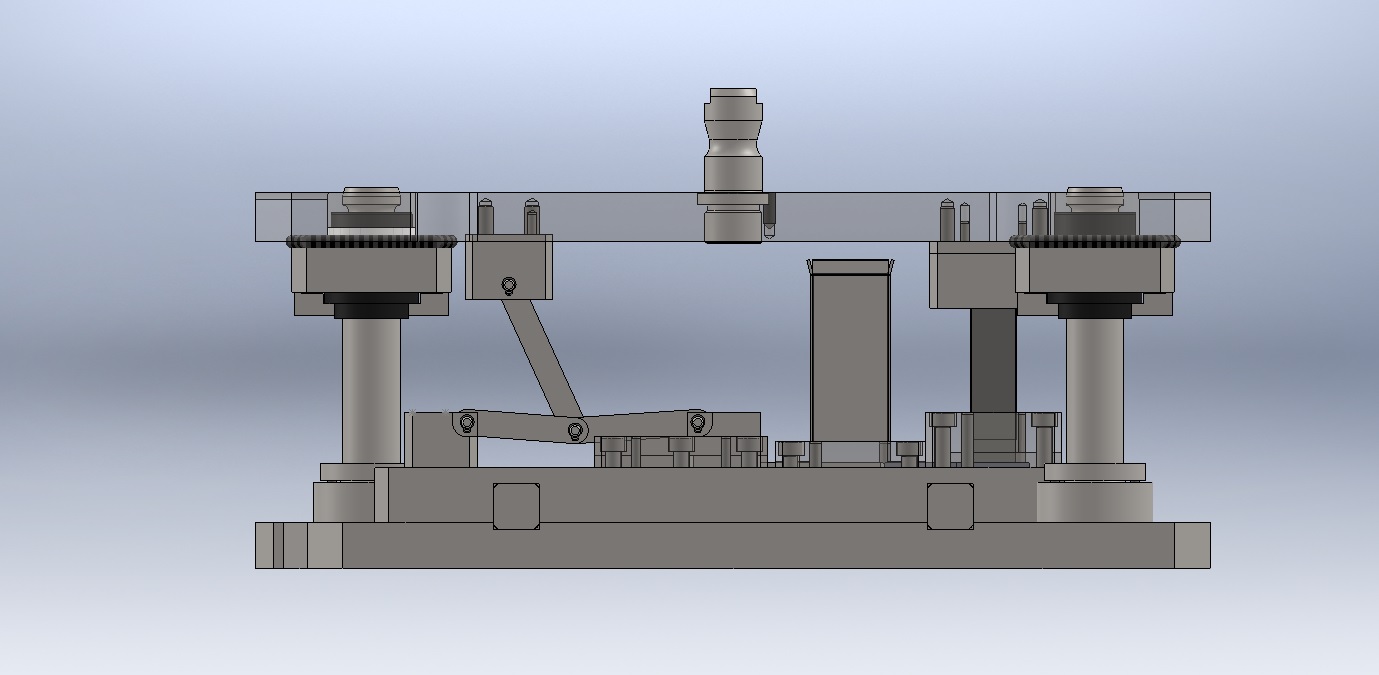Select the right square cutout in the lower plate
Viewport: 1379px width, 675px height.
[x=950, y=506]
